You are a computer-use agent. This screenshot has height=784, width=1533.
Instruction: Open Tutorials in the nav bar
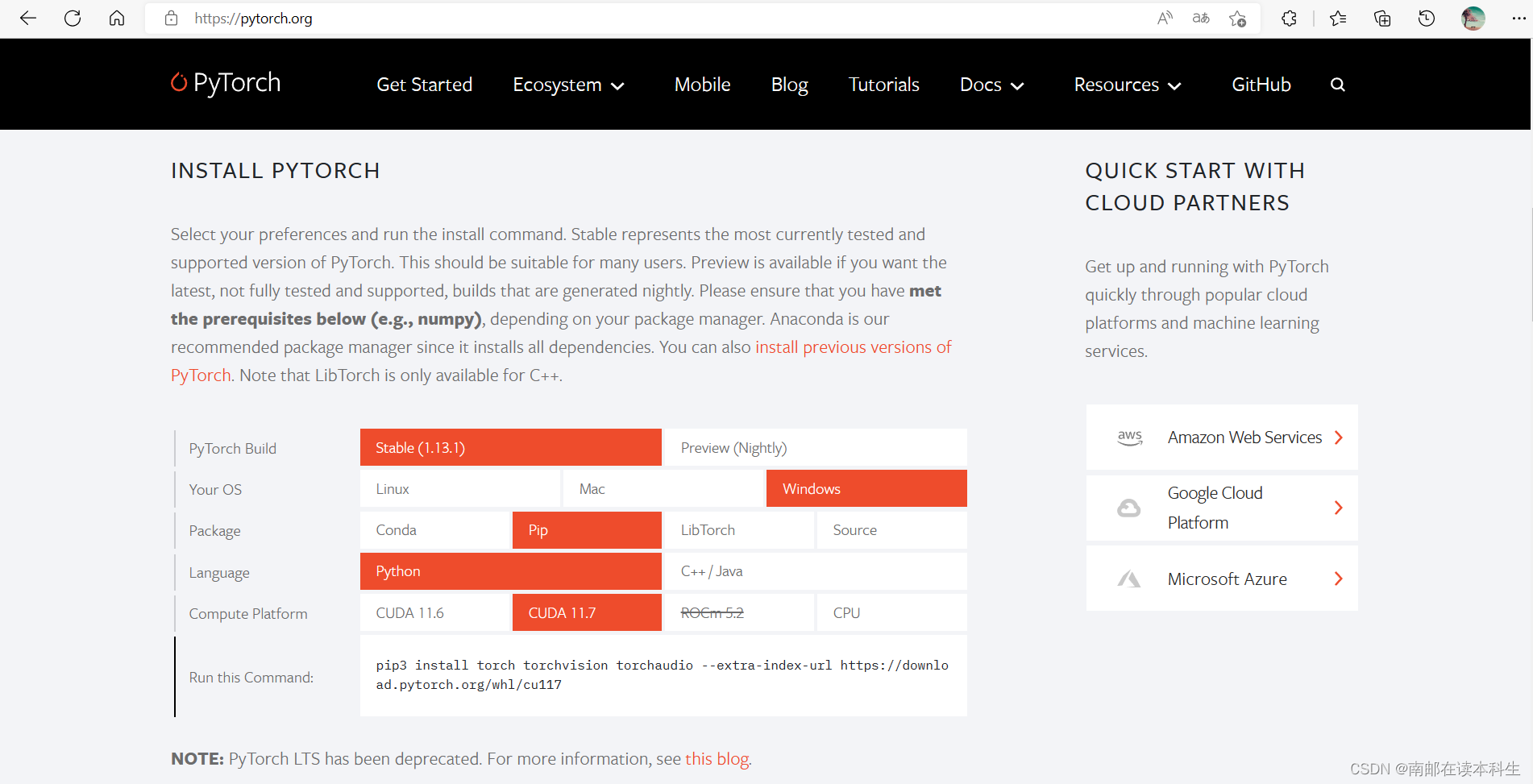point(884,85)
